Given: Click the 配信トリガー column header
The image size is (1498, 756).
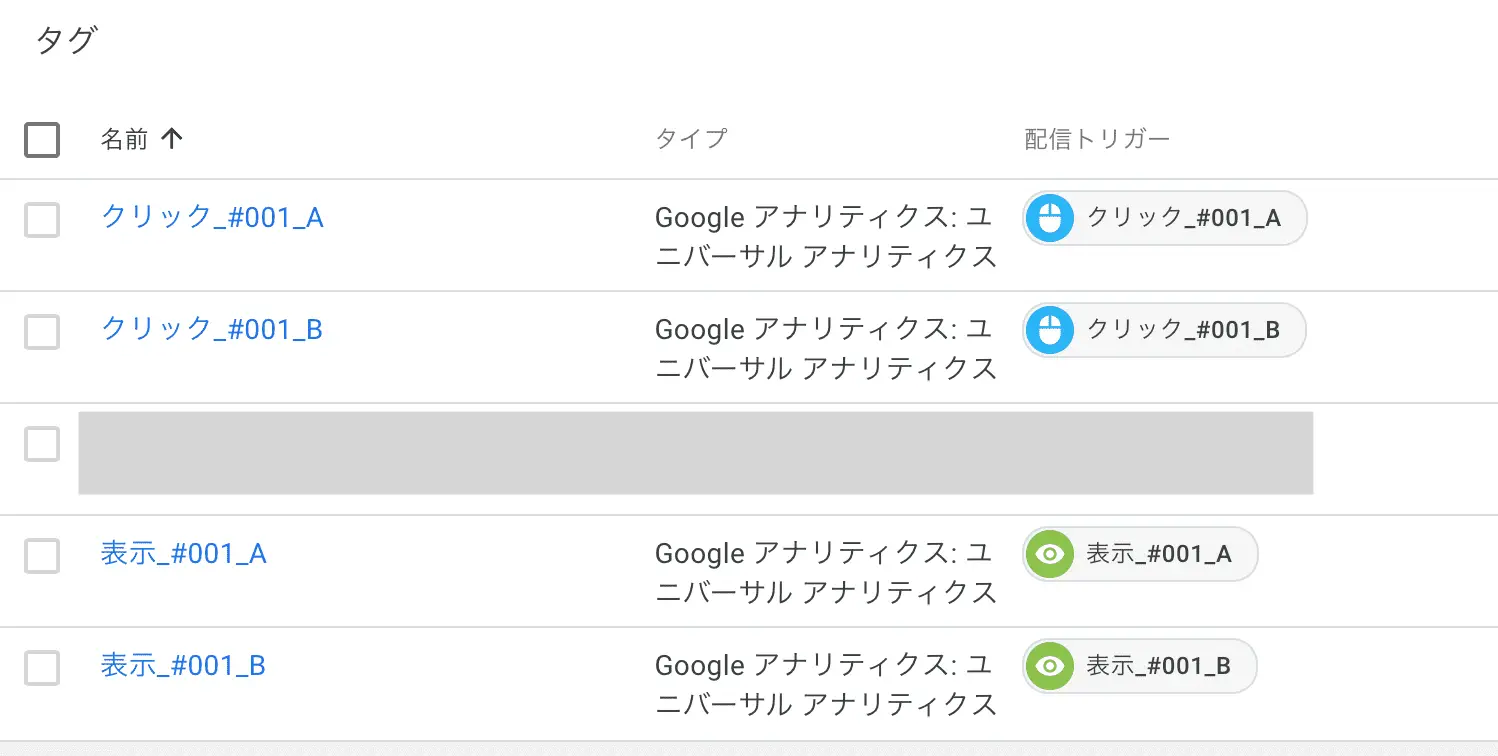Looking at the screenshot, I should coord(1097,139).
